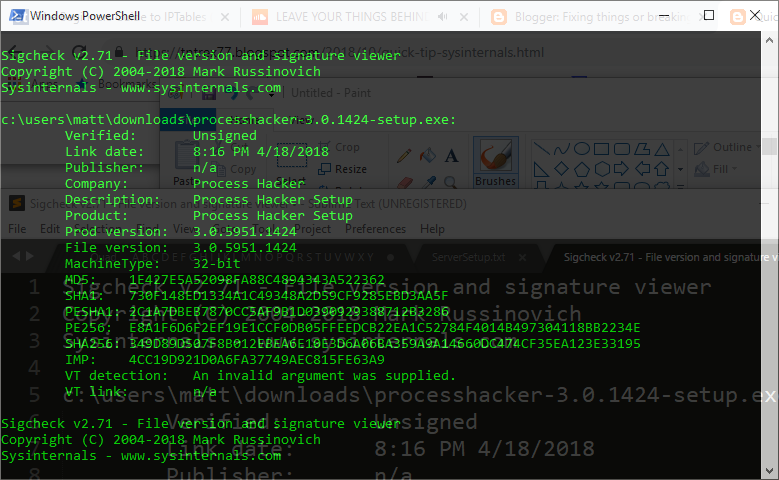The width and height of the screenshot is (779, 480).
Task: Select the Eraser tool in Paint
Action: tap(405, 183)
